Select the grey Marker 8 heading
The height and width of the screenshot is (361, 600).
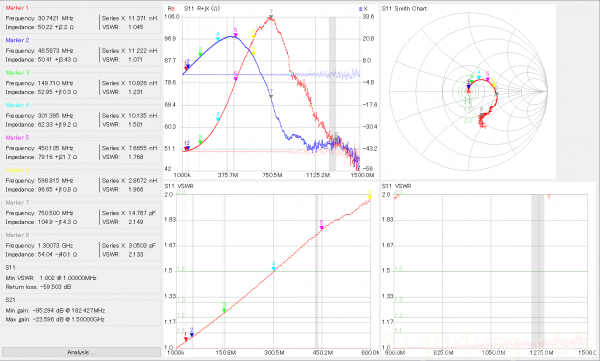[x=17, y=235]
